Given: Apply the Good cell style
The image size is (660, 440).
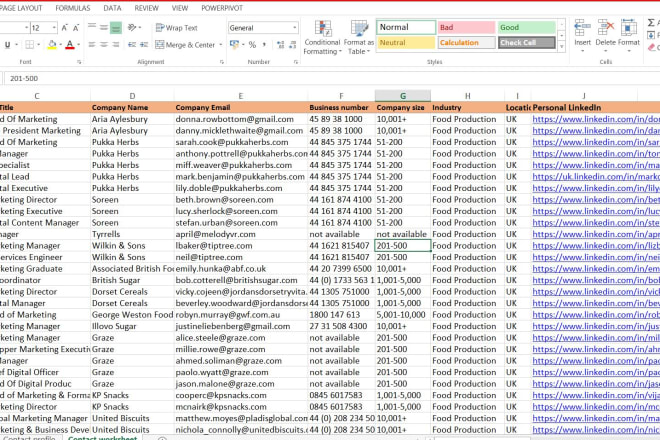Looking at the screenshot, I should [527, 27].
